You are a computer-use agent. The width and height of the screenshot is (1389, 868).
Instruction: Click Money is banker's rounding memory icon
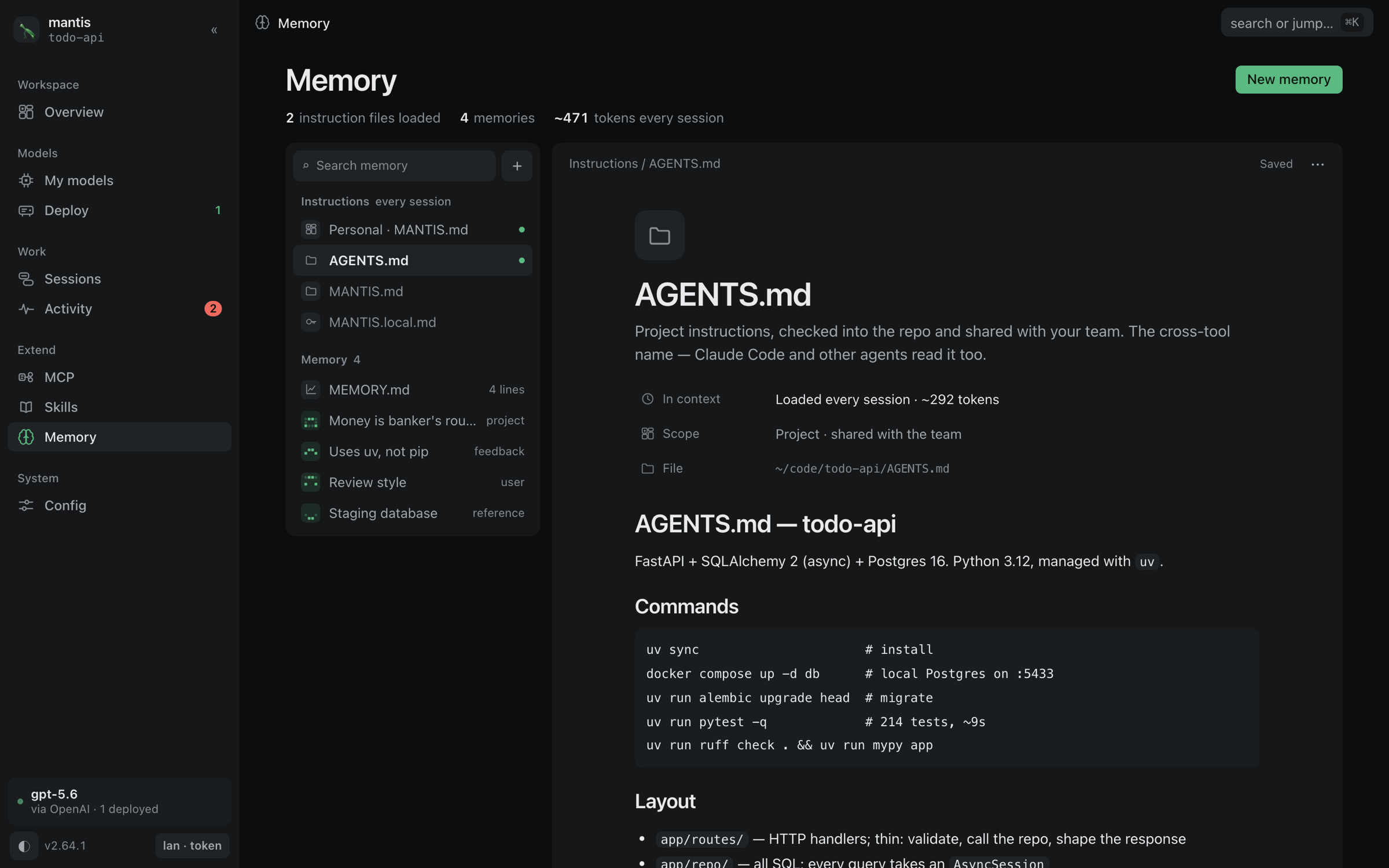(x=311, y=421)
